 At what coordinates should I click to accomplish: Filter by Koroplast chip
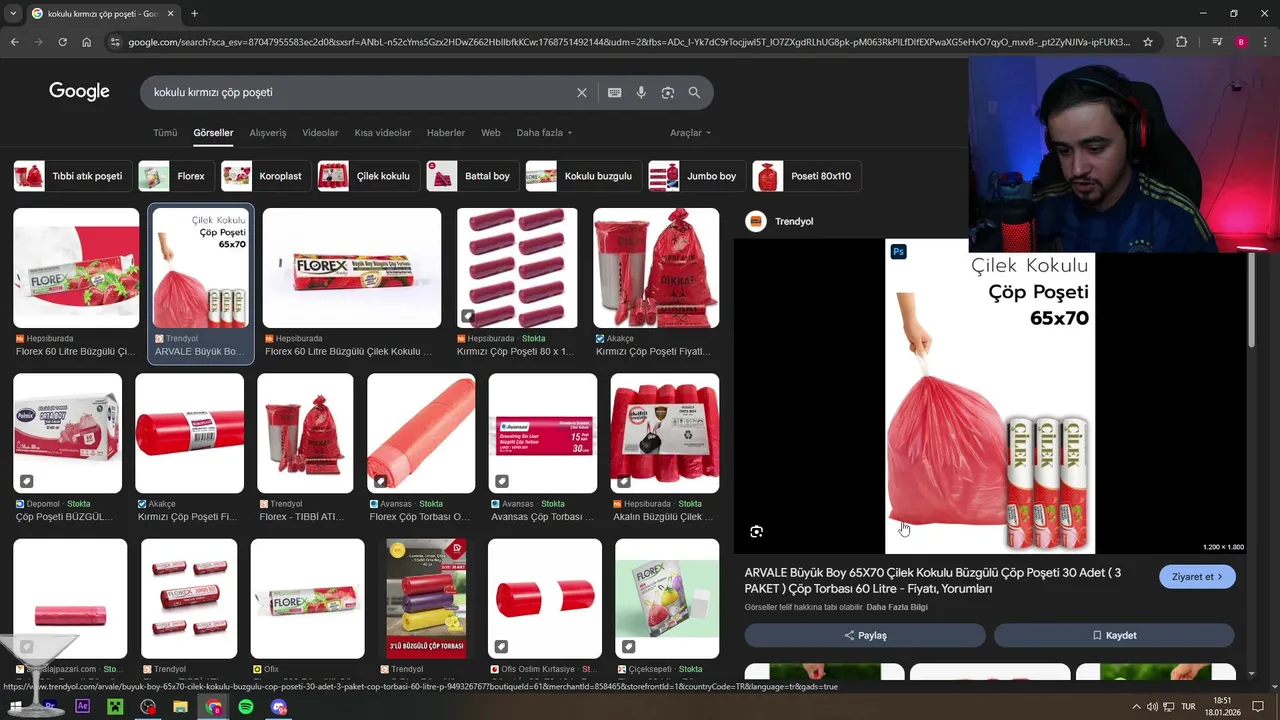tap(266, 176)
